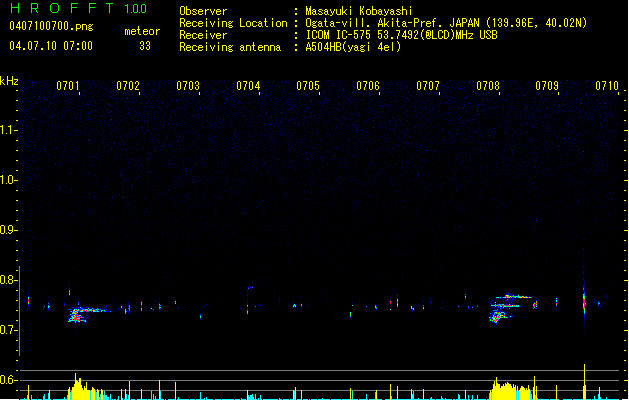This screenshot has width=629, height=400.
Task: Click the 0704 time marker
Action: point(248,86)
